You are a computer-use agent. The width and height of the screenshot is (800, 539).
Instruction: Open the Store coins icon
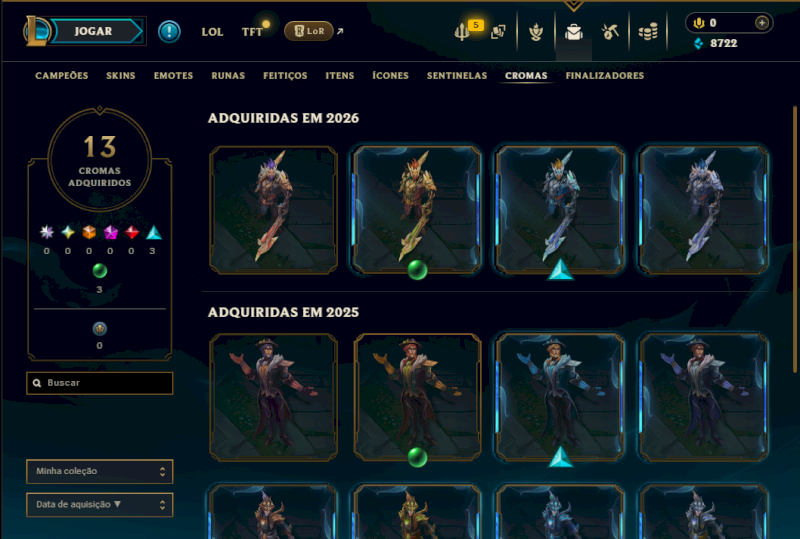(648, 32)
